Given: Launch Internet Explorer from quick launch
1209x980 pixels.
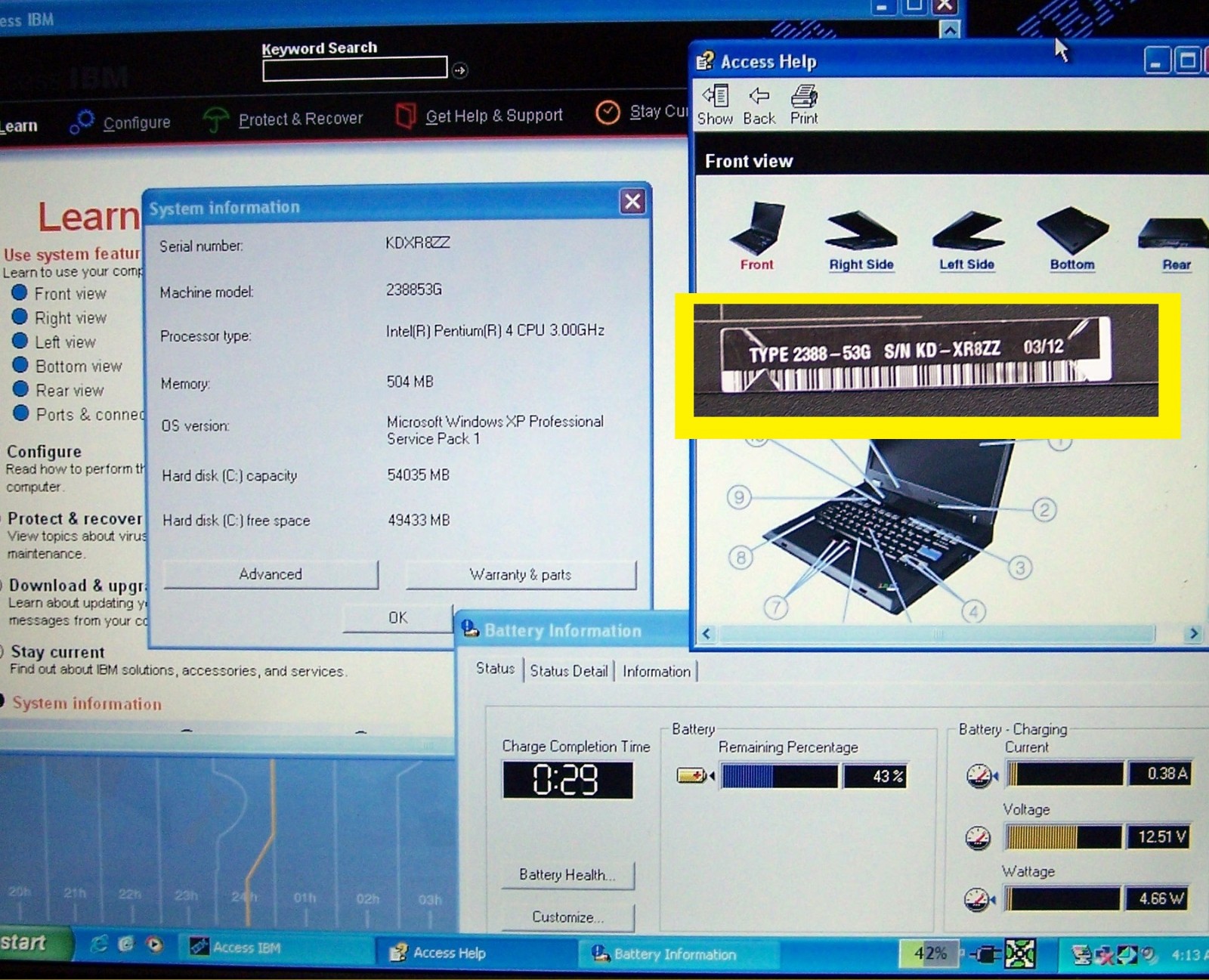Looking at the screenshot, I should [98, 943].
